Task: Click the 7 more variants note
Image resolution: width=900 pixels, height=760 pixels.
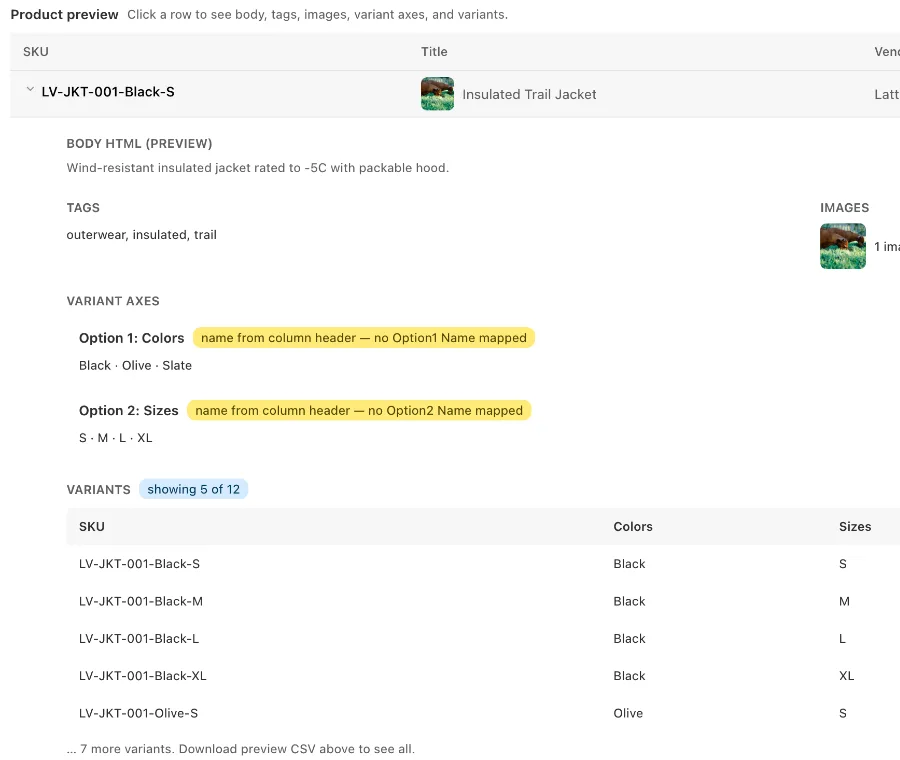Action: 240,749
